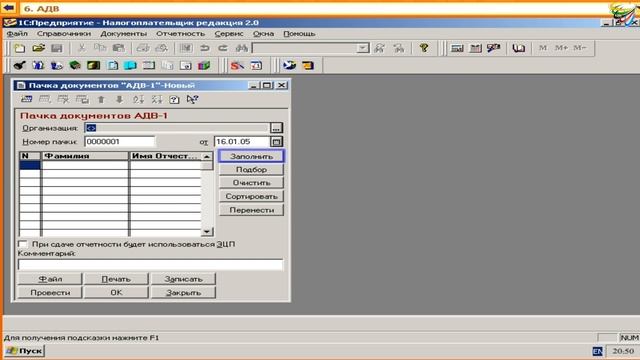Click the Пуск start button

click(x=24, y=351)
